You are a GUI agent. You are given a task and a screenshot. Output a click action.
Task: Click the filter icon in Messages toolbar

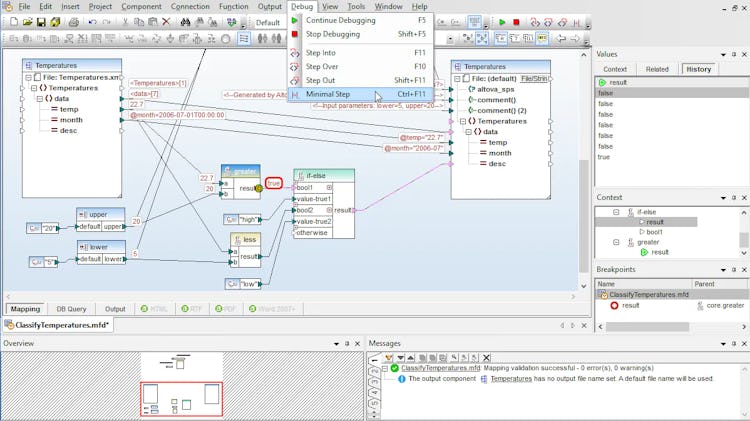click(389, 357)
